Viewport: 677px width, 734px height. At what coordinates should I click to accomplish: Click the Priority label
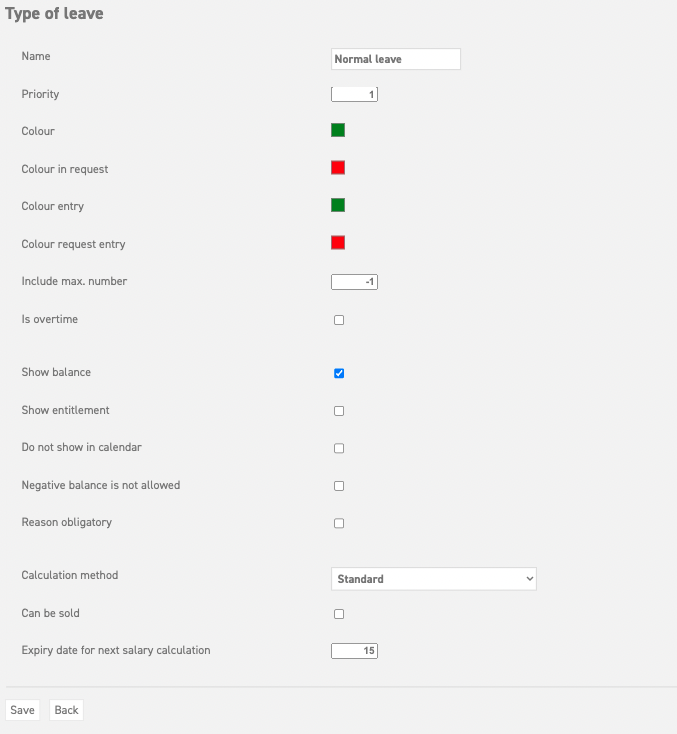coord(40,94)
